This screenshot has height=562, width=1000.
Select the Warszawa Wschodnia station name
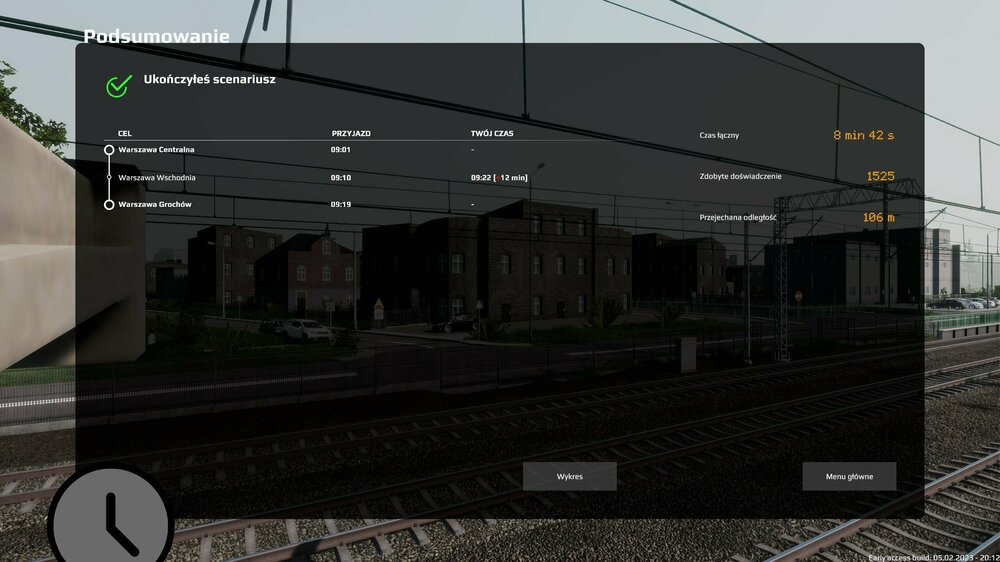(156, 177)
